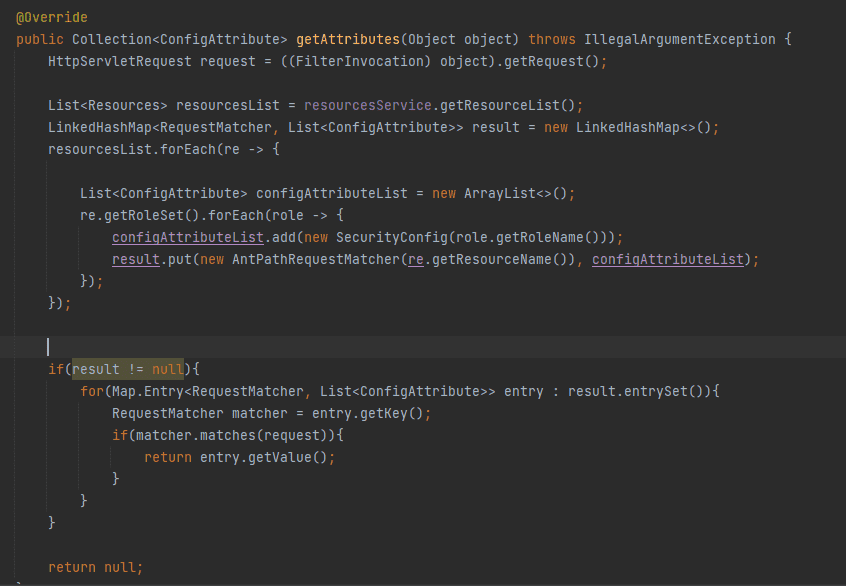This screenshot has width=846, height=586.
Task: Click highlighted 'result != null' condition
Action: (x=128, y=369)
